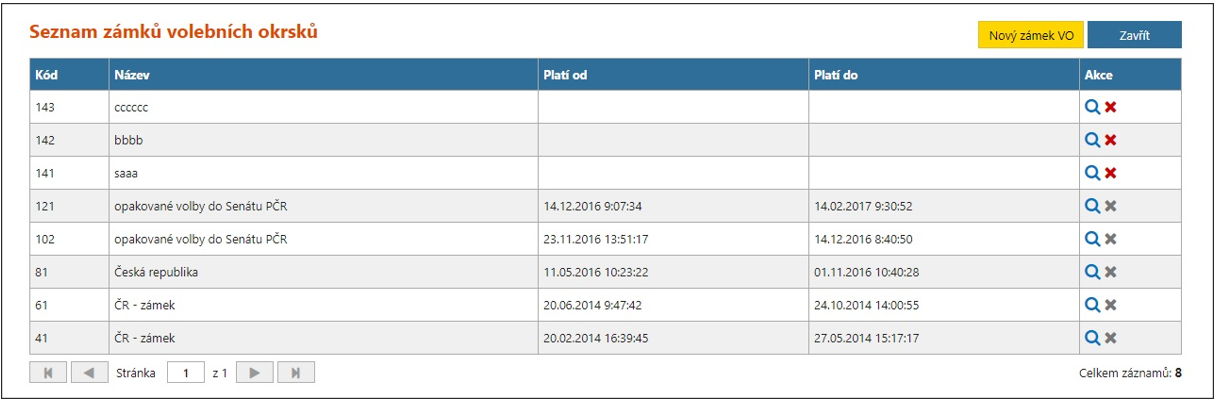Delete record with code 141
Viewport: 1216px width, 404px height.
pos(1110,173)
